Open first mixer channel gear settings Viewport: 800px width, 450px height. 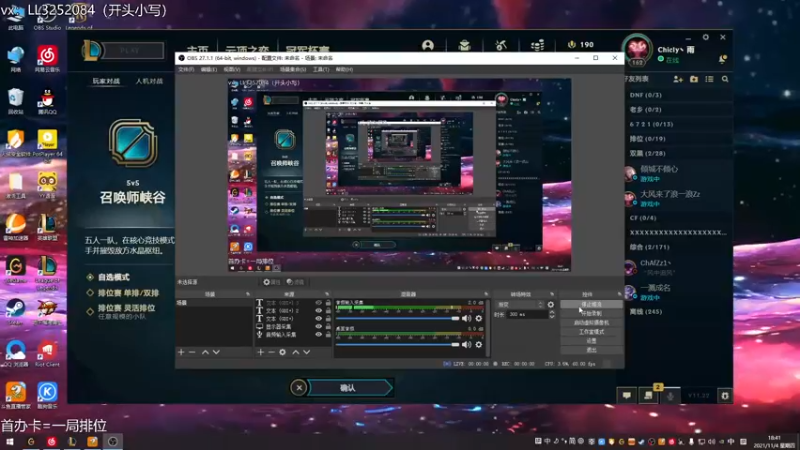[479, 318]
